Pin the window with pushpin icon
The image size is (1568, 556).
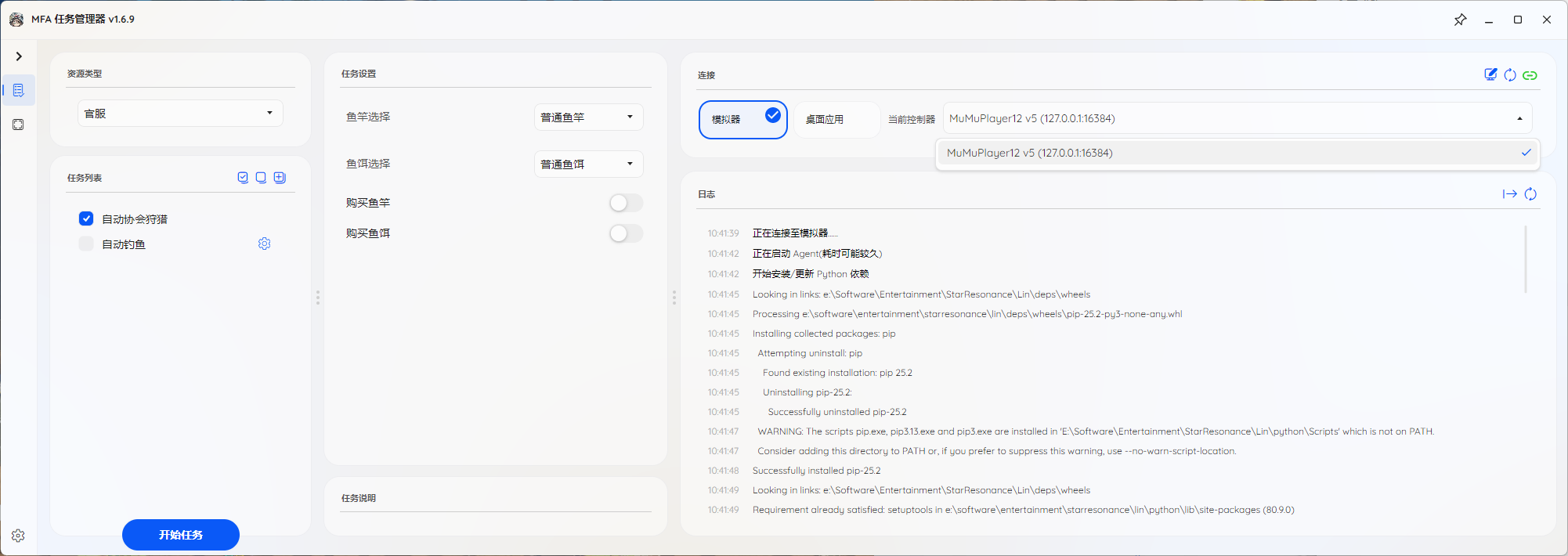(1460, 20)
